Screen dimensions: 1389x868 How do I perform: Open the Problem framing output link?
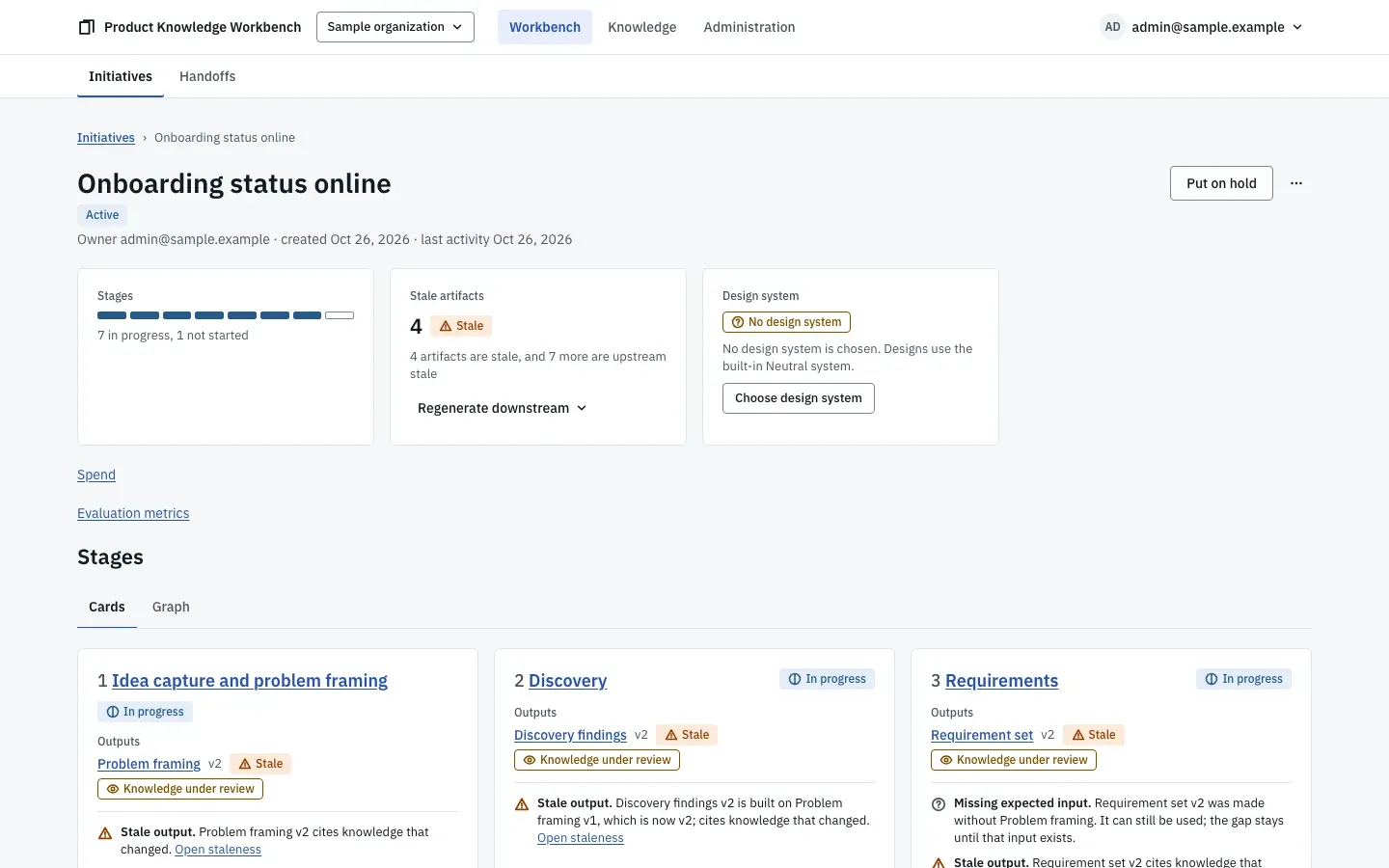click(149, 764)
